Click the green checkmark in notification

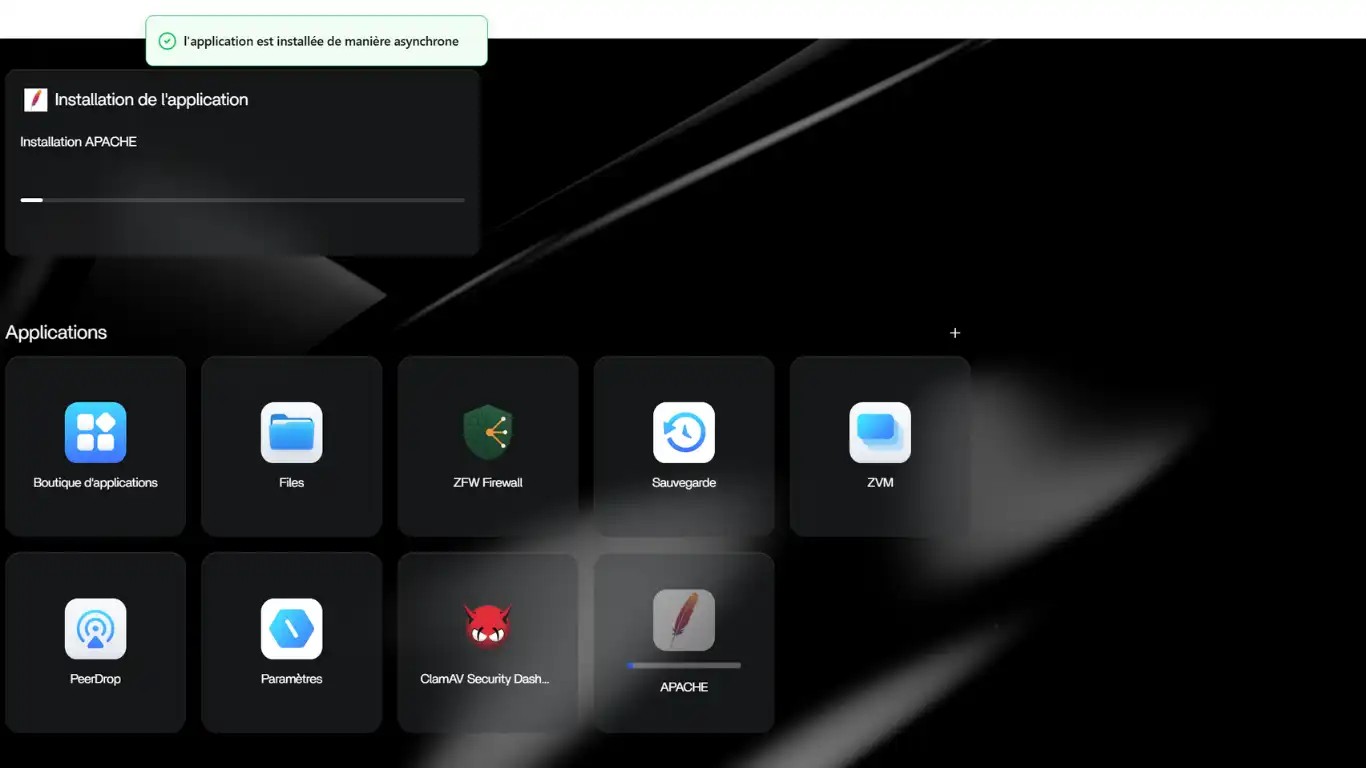(x=167, y=41)
